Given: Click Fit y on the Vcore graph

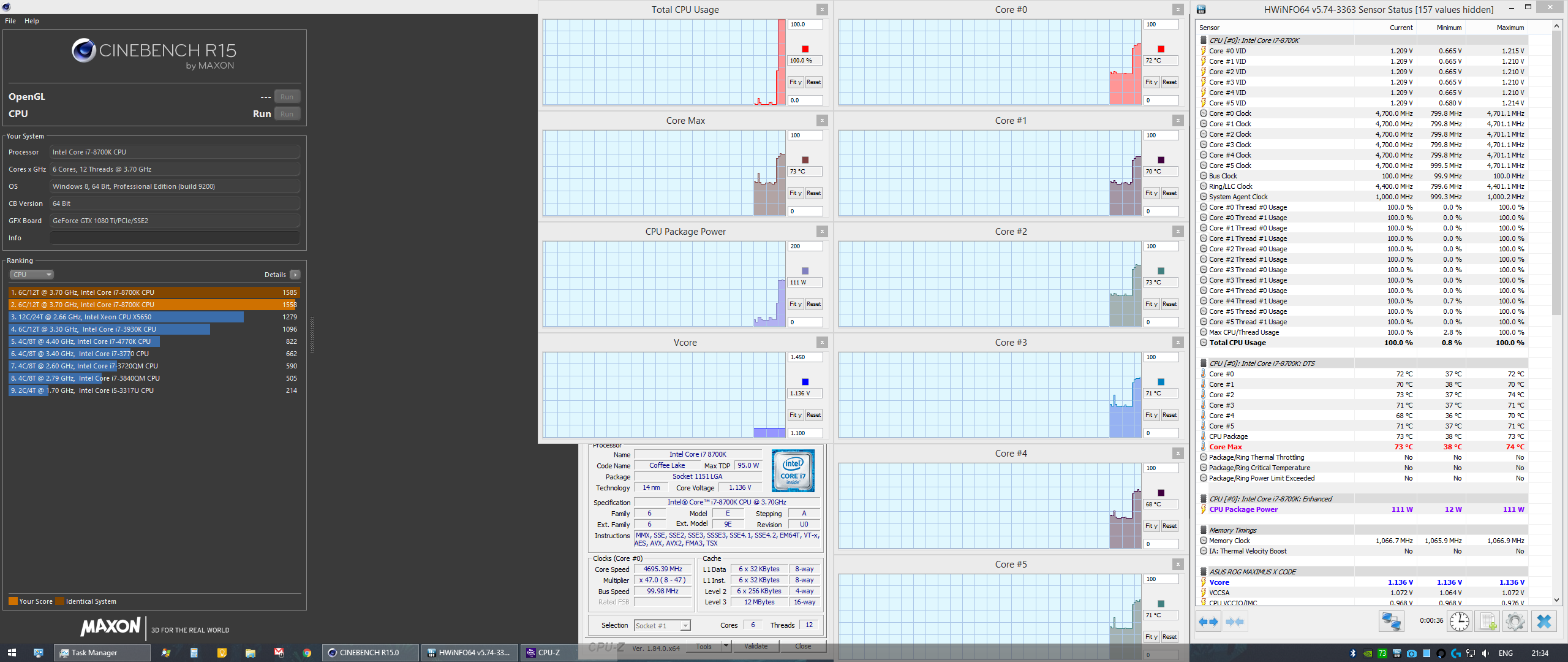Looking at the screenshot, I should pyautogui.click(x=795, y=415).
